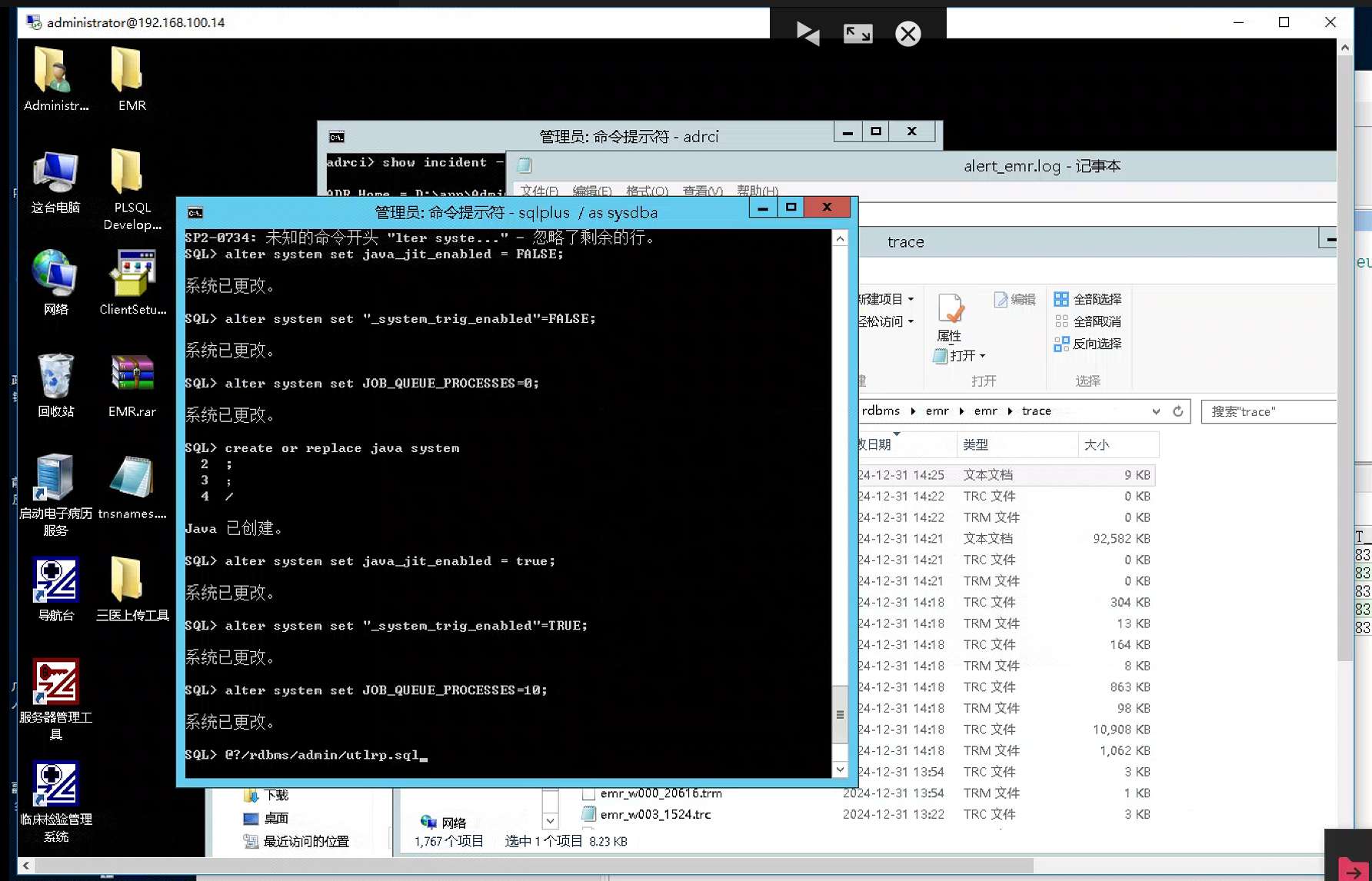Click the remote desktop horizontal scrollbar left arrow
This screenshot has height=881, width=1372.
[26, 866]
